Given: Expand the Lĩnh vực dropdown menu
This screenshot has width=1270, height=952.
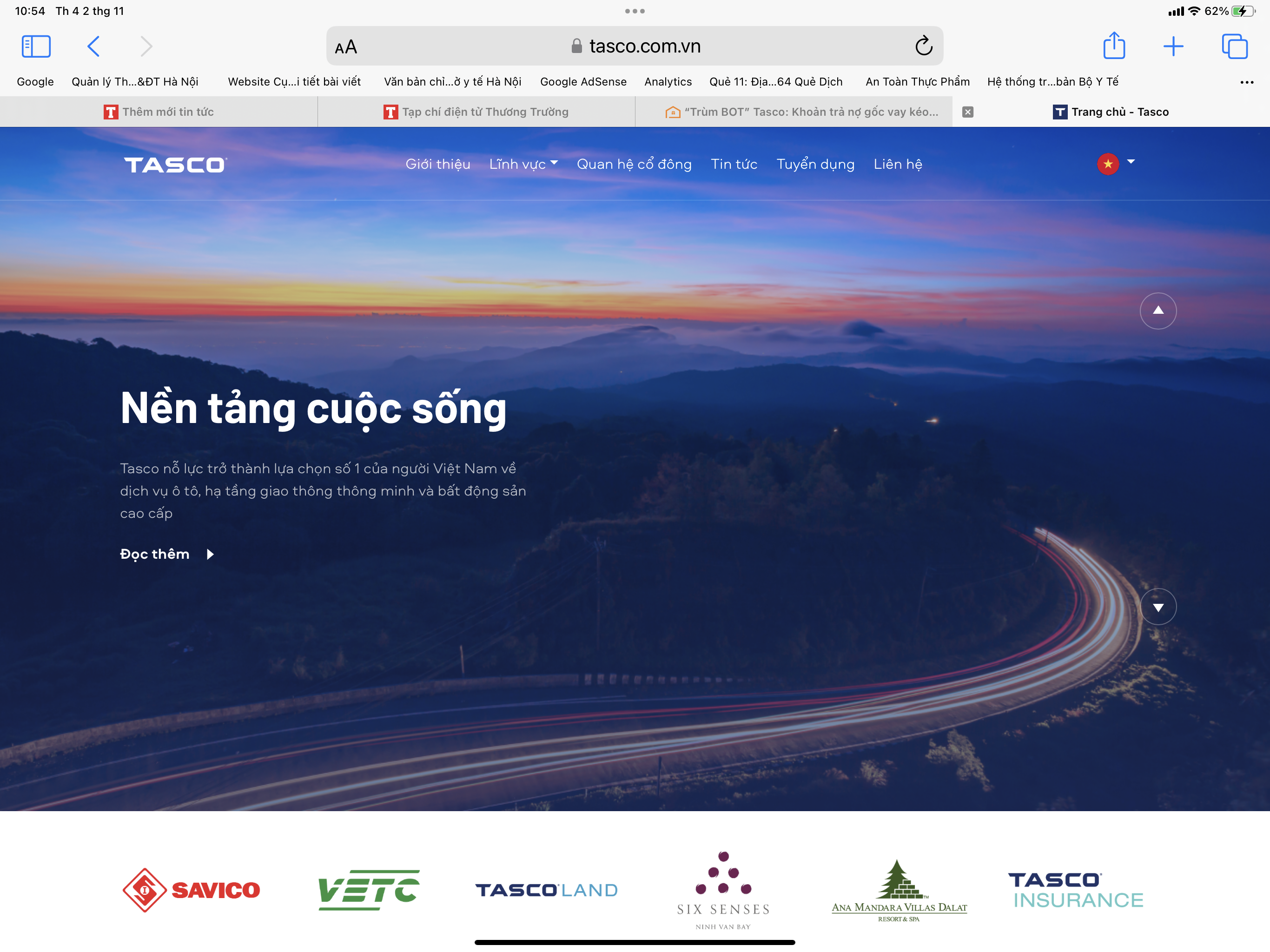Looking at the screenshot, I should click(523, 164).
